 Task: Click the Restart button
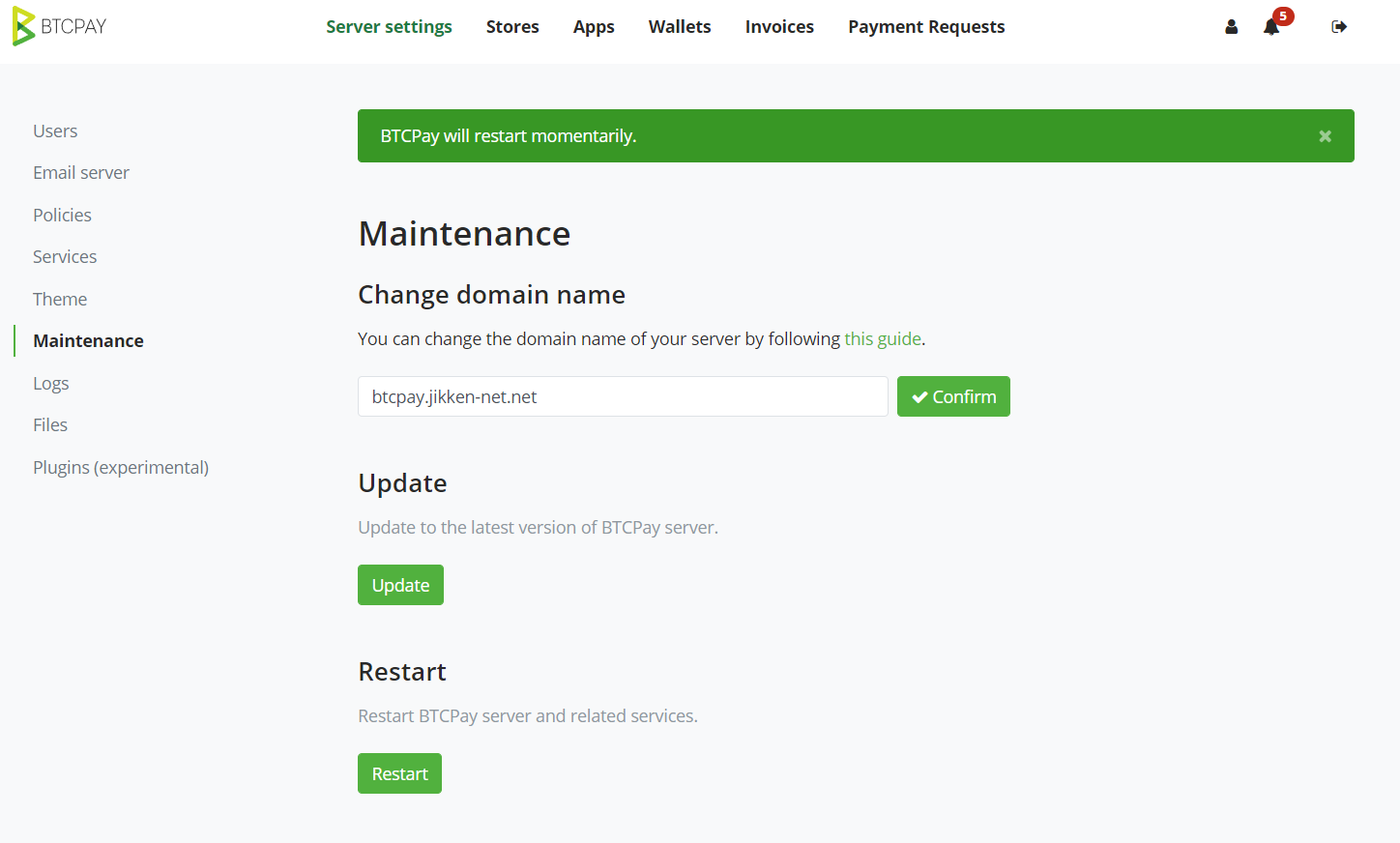pos(399,773)
